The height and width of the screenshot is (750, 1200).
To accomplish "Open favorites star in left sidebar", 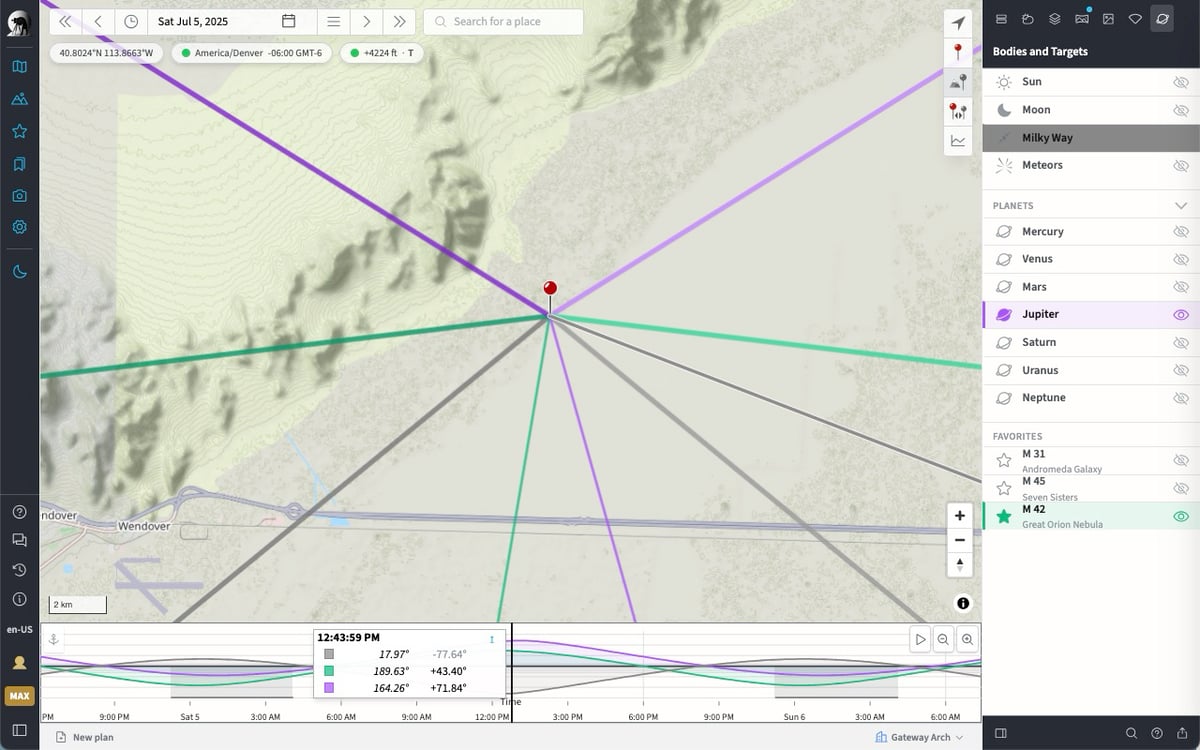I will (x=19, y=131).
